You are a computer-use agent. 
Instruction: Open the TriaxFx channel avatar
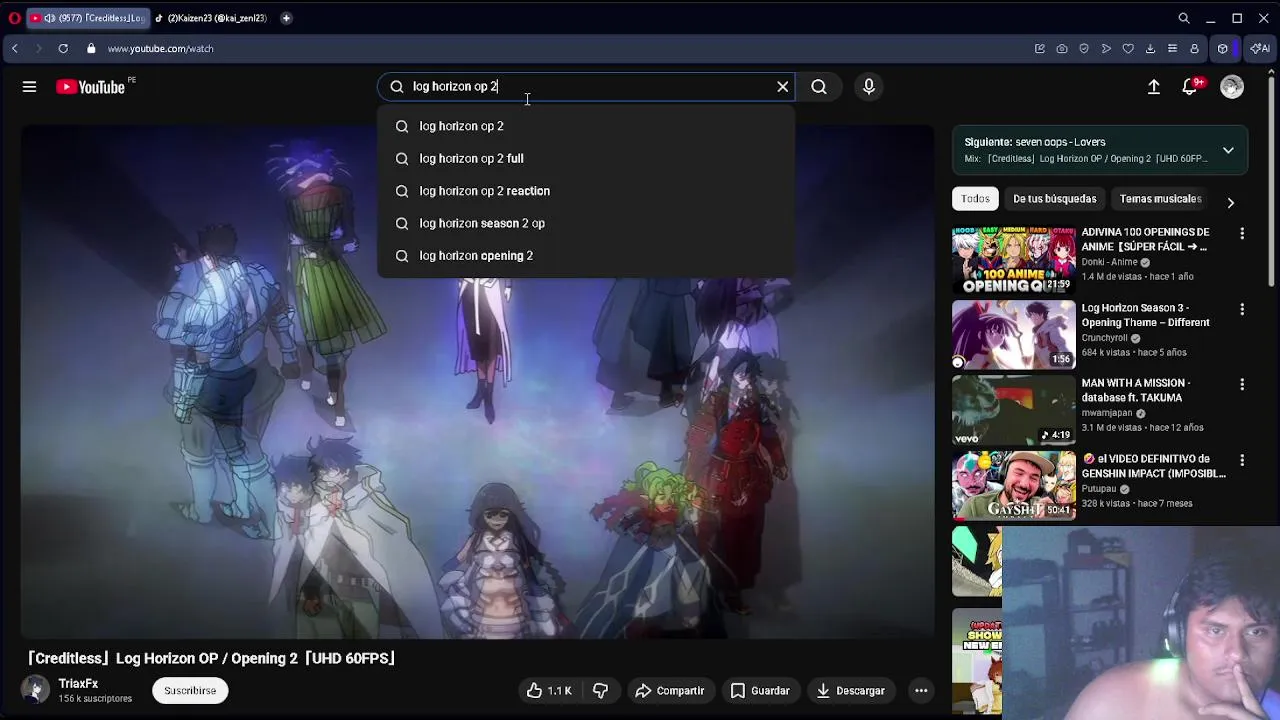tap(35, 689)
